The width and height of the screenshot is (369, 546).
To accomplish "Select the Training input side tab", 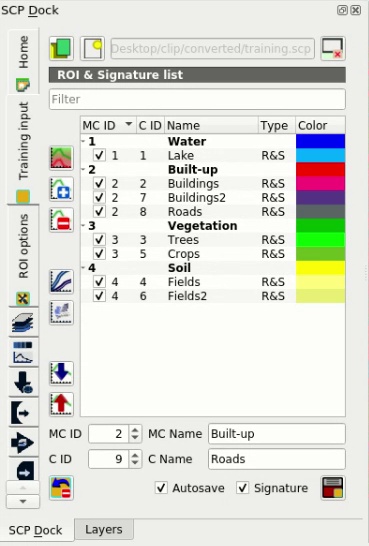I will [x=23, y=150].
